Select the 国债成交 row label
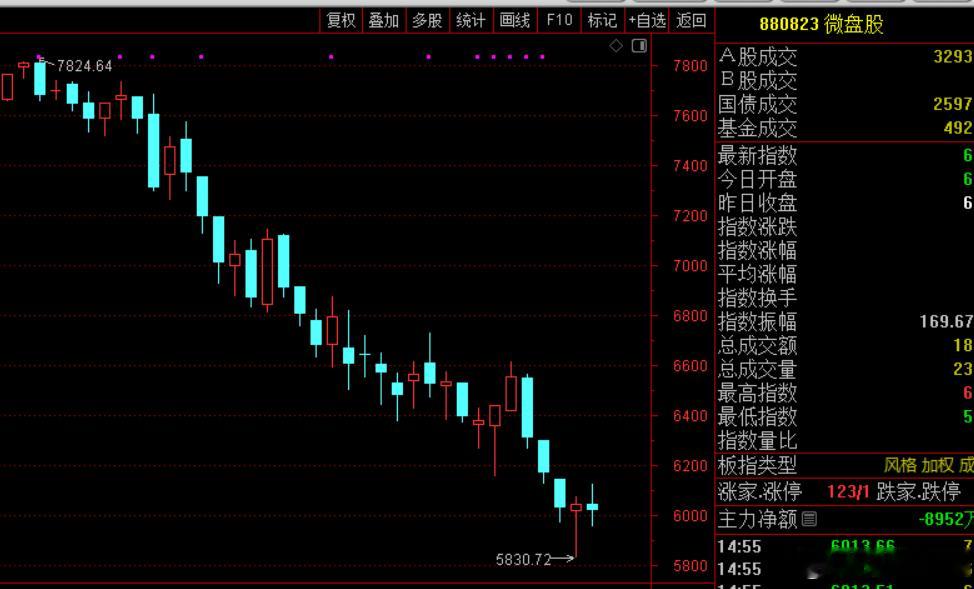The height and width of the screenshot is (589, 974). (x=757, y=104)
